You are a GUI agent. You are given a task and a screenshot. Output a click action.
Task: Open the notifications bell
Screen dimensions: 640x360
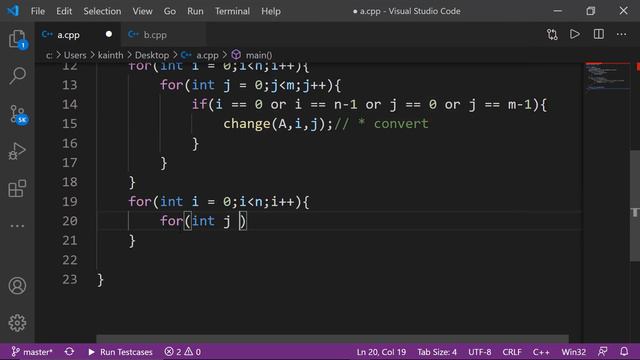click(624, 351)
